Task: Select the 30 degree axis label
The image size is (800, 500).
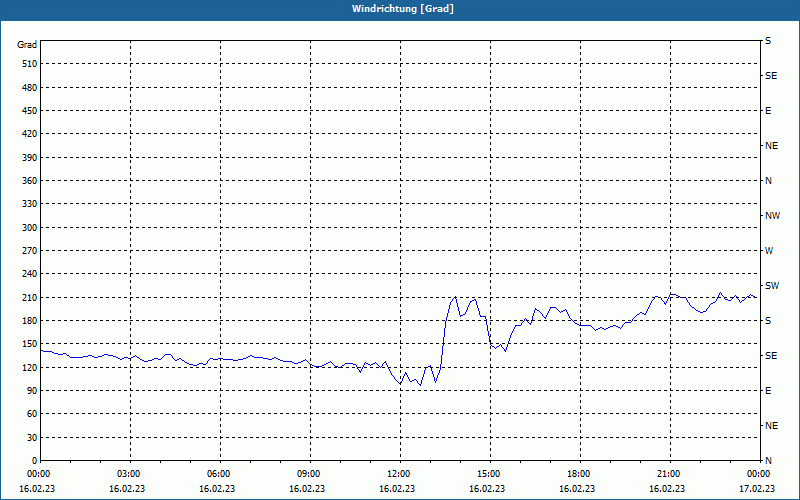Action: (32, 437)
